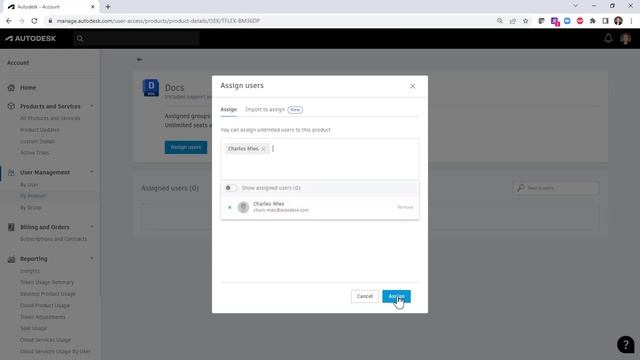Open Active Trials in the sidebar

[35, 153]
